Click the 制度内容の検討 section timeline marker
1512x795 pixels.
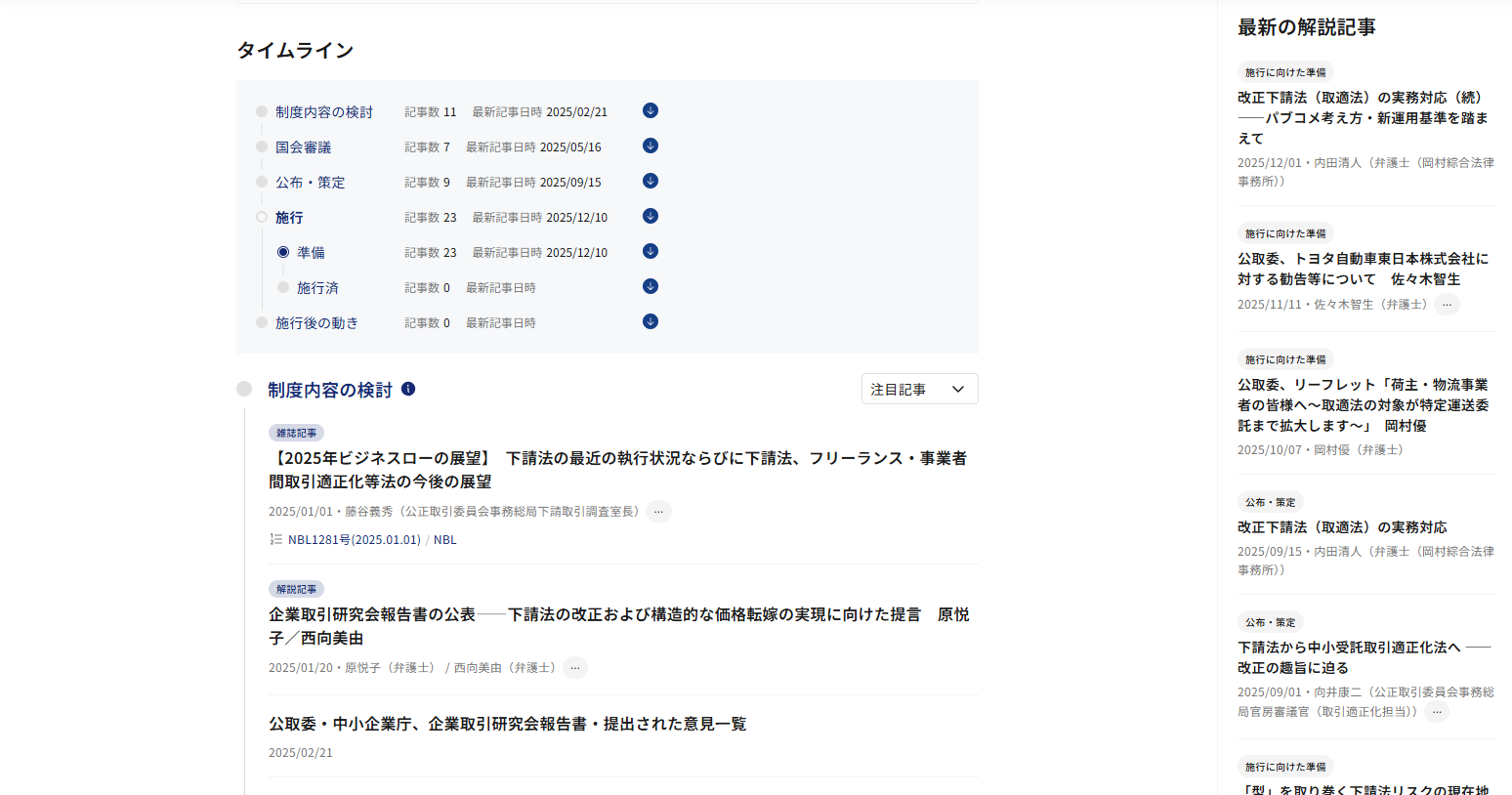(244, 389)
